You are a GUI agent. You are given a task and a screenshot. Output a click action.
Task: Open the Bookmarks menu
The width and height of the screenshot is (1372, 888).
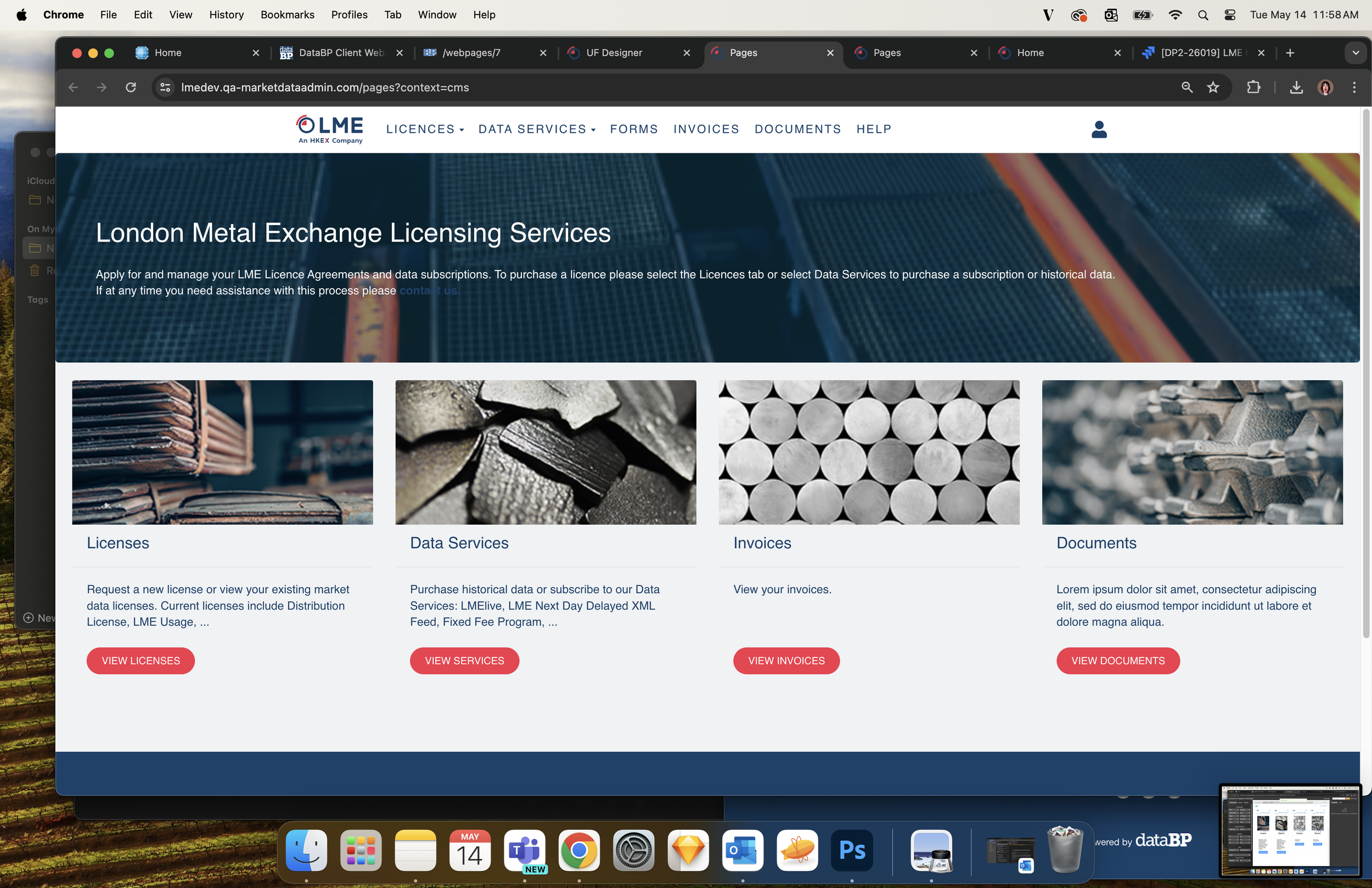[287, 14]
